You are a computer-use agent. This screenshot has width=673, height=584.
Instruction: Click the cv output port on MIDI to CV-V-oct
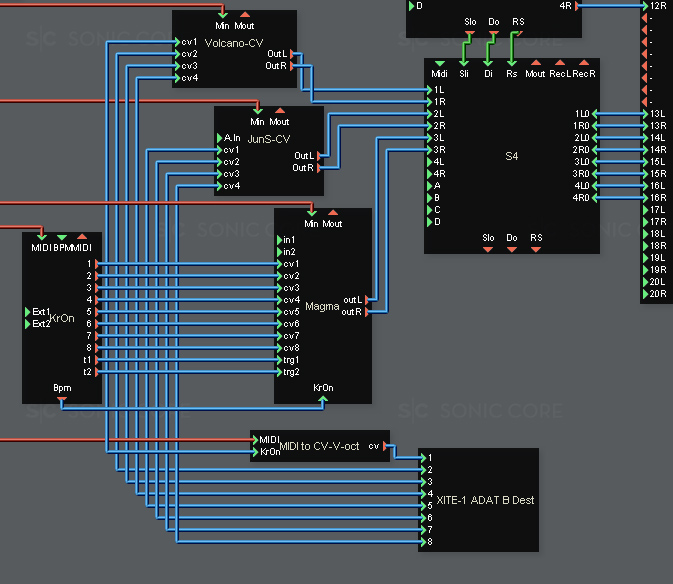point(386,446)
